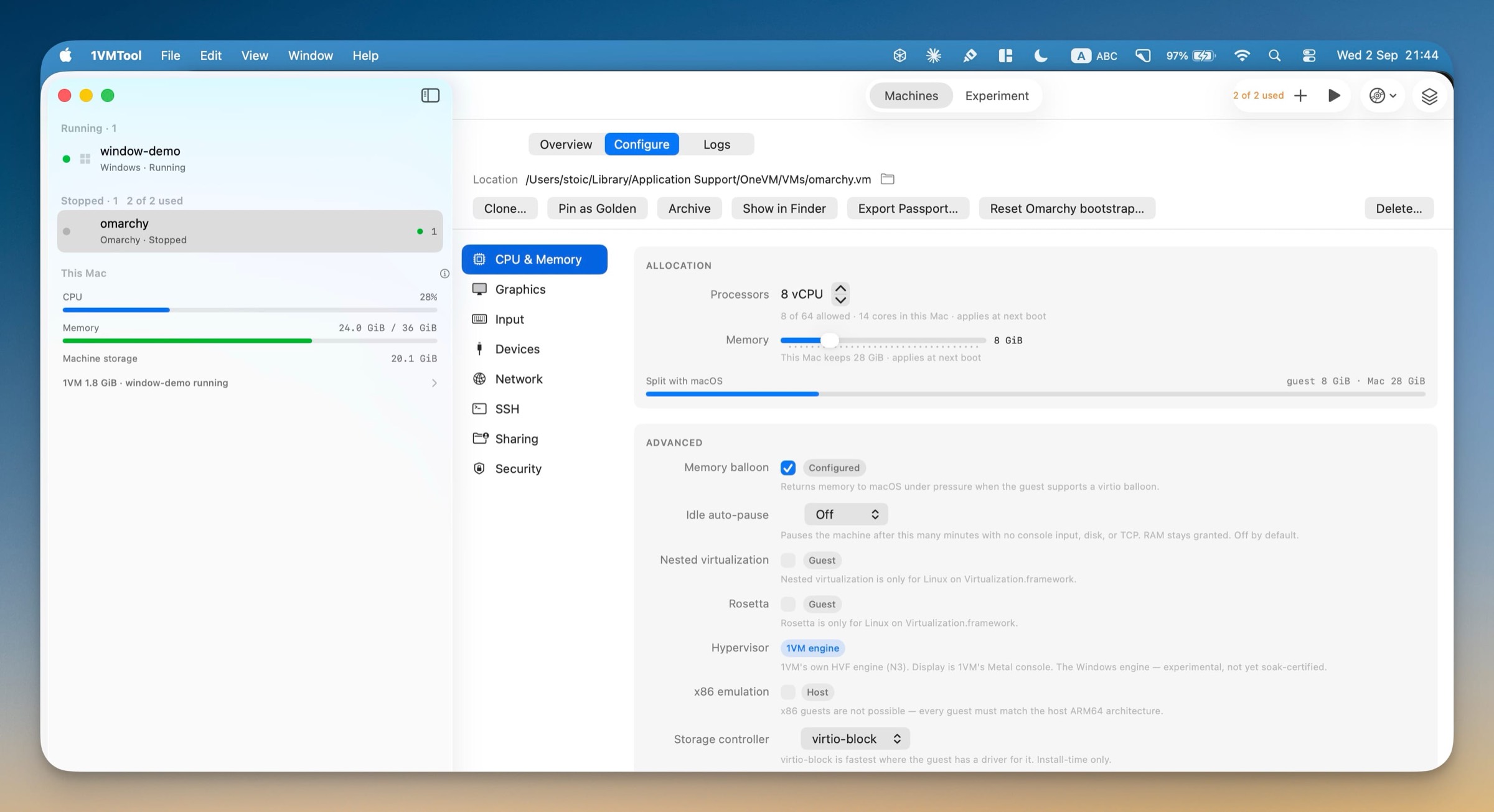Open the Edit menu
The width and height of the screenshot is (1494, 812).
pyautogui.click(x=210, y=55)
